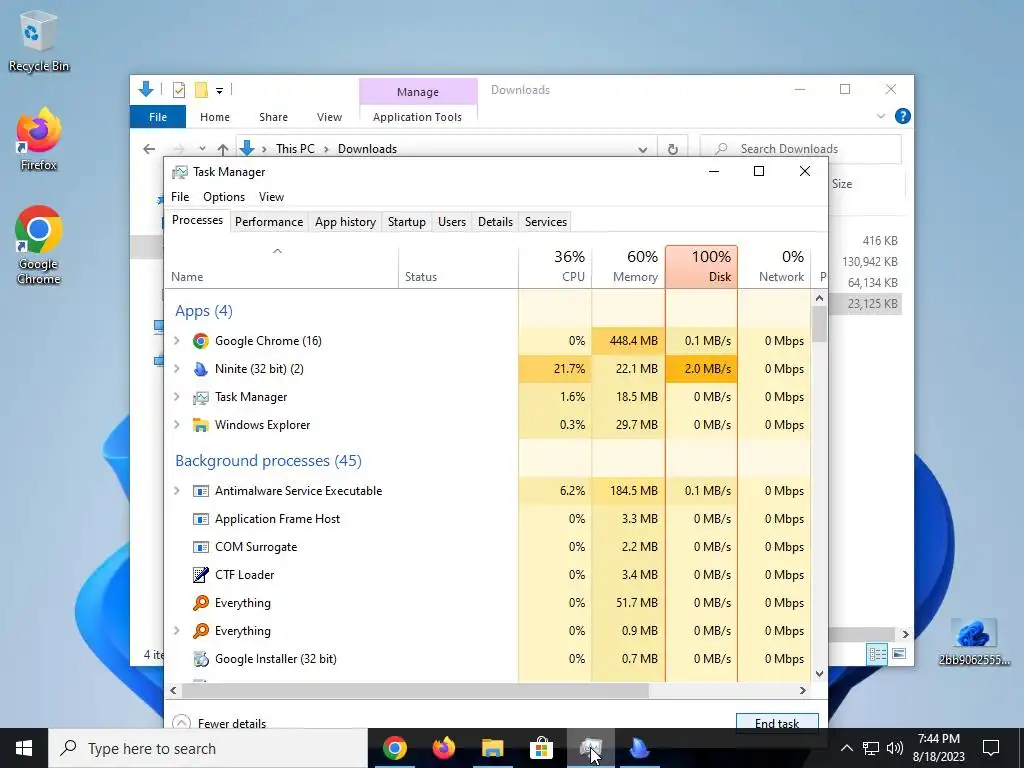Sort processes by Memory column

coord(629,267)
